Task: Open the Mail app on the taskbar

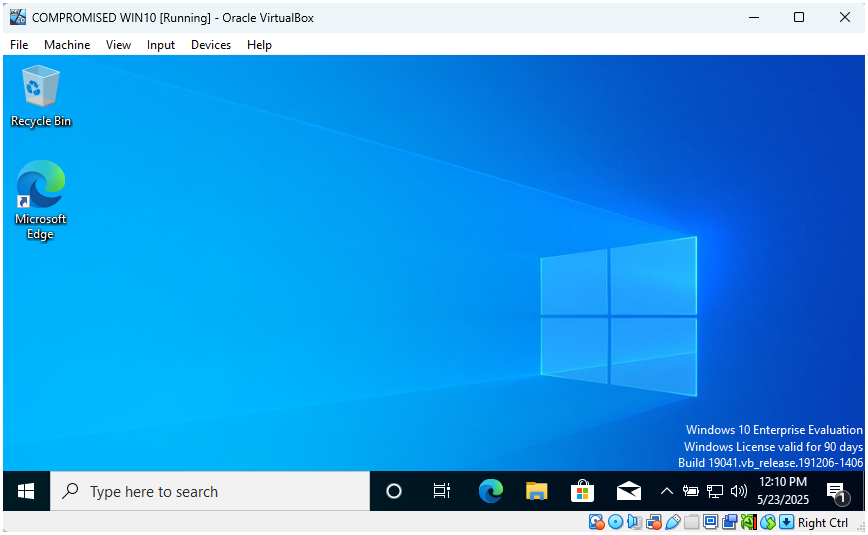Action: click(629, 491)
